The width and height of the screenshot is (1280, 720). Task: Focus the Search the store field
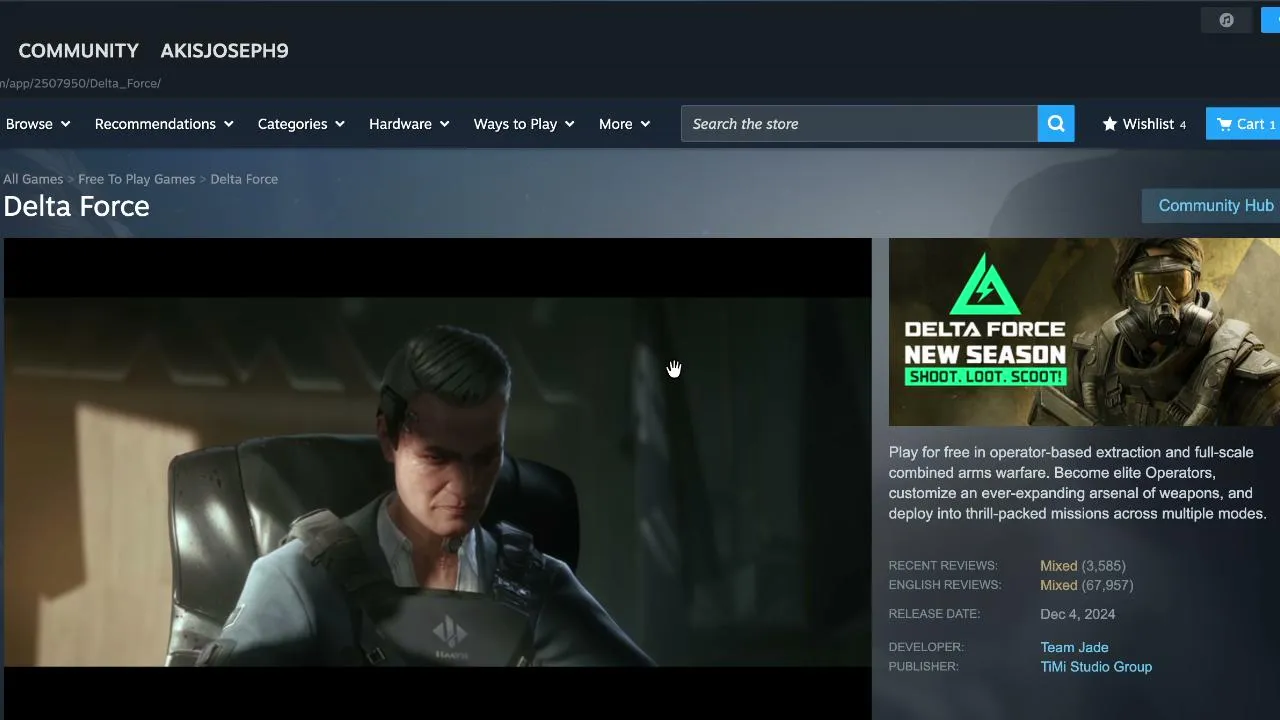pos(860,124)
